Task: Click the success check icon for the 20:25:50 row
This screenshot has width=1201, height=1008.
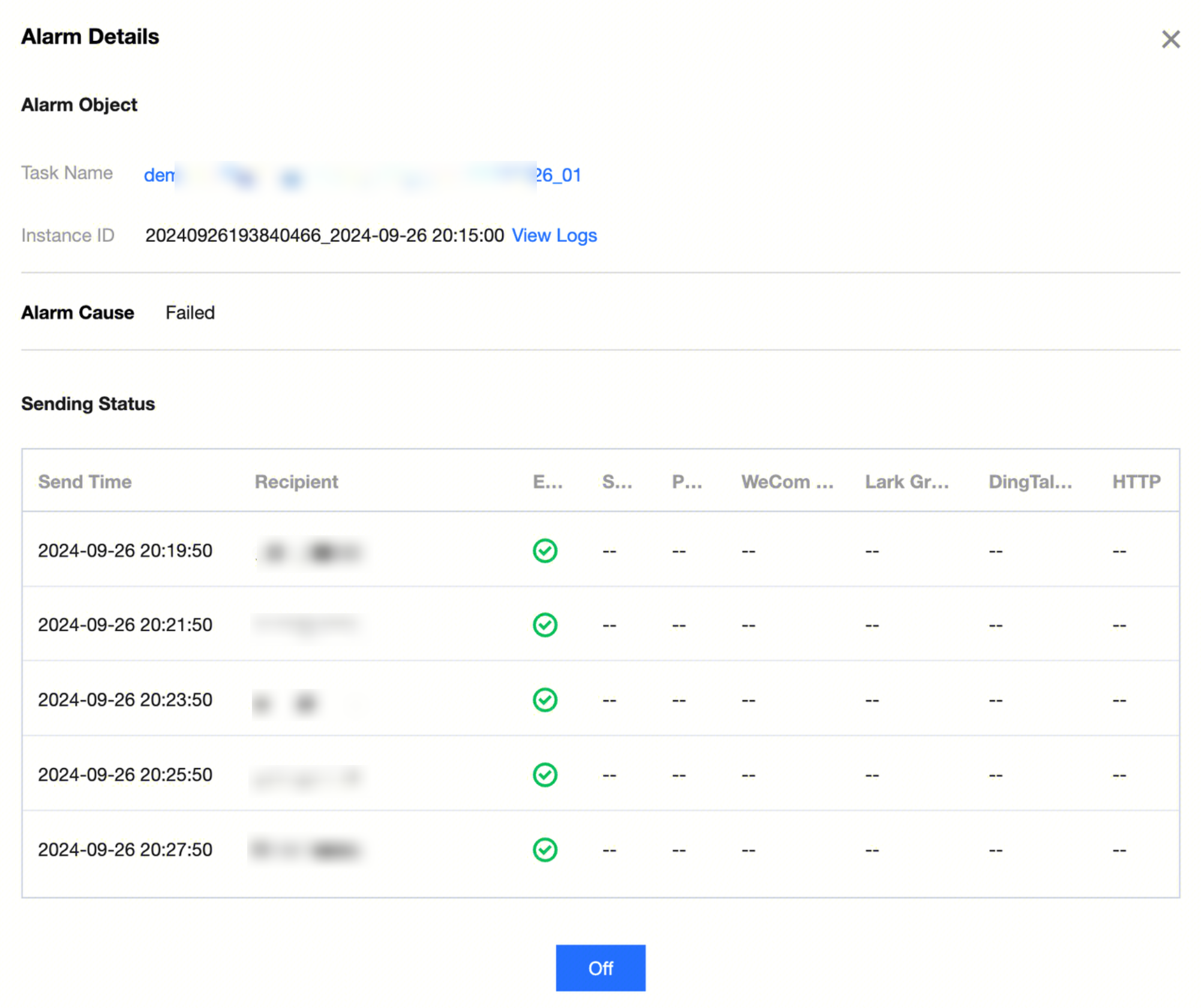Action: click(545, 775)
